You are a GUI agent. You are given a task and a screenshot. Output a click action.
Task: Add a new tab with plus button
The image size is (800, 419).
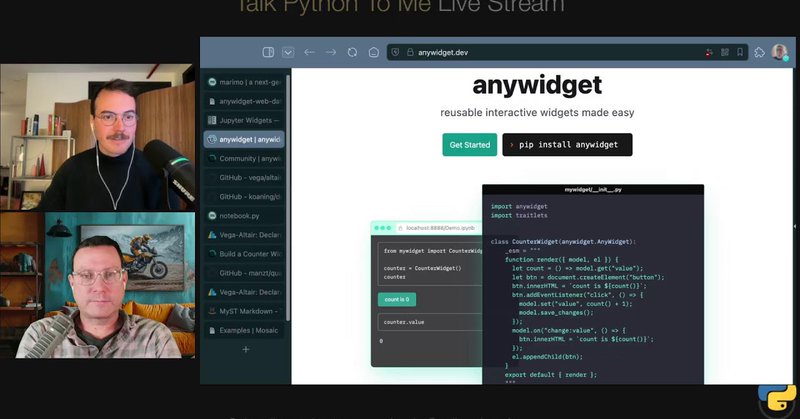[246, 350]
